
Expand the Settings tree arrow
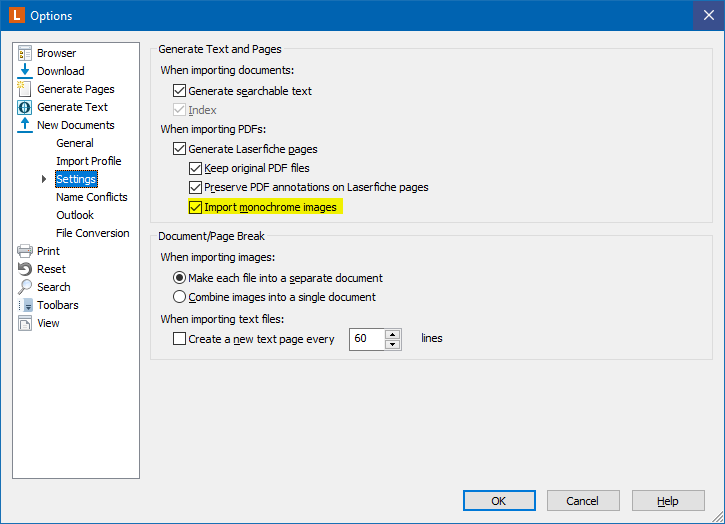click(44, 179)
